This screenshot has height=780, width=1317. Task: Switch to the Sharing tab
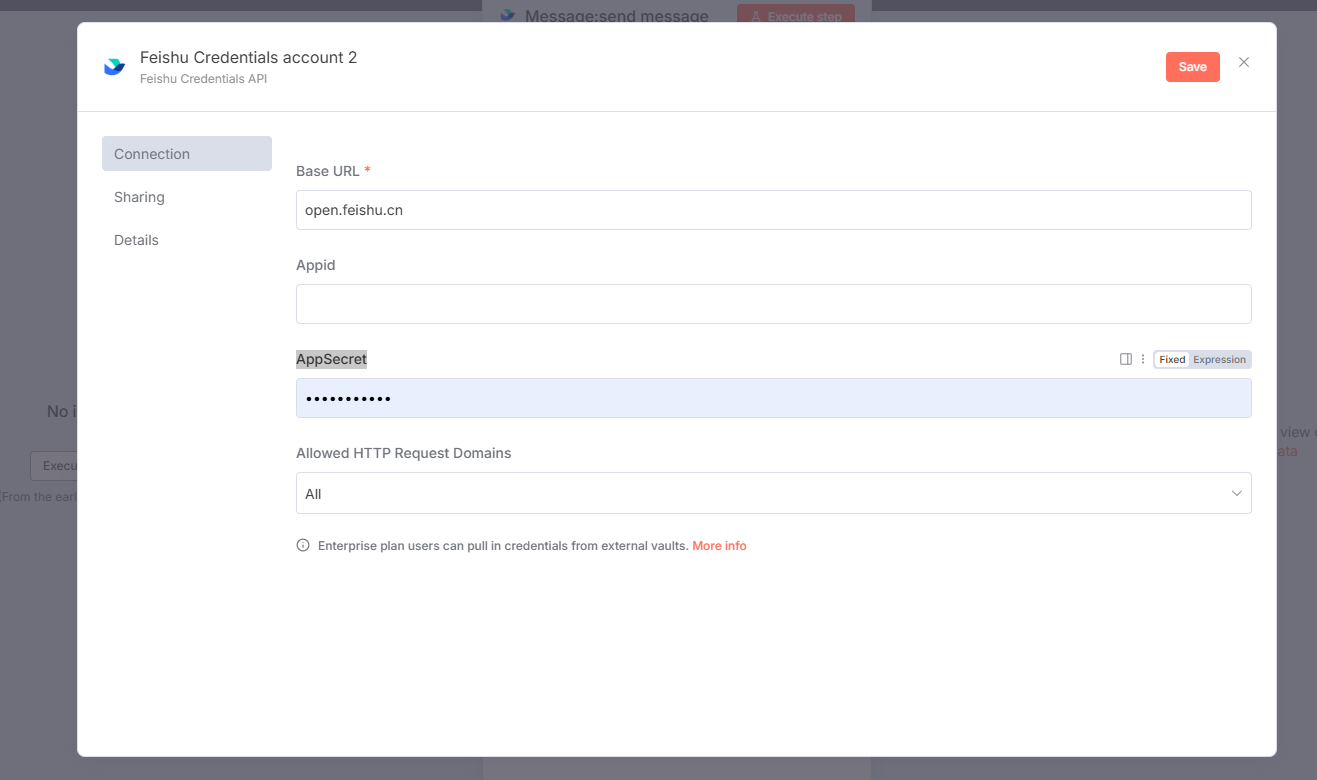(139, 197)
